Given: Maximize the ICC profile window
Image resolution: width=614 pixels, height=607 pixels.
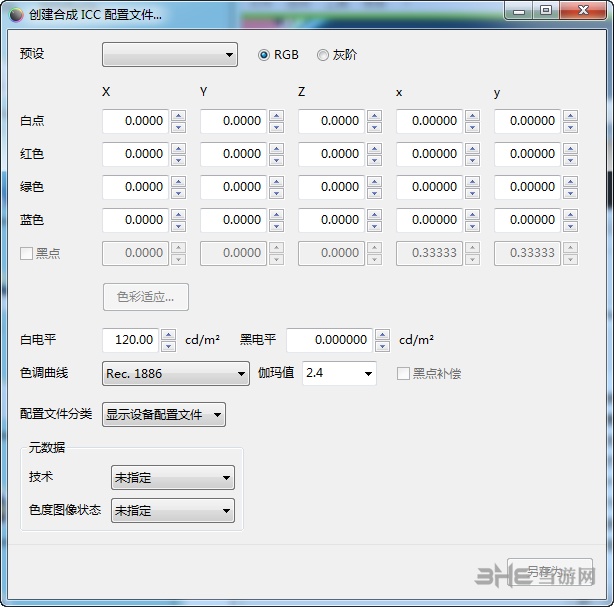Looking at the screenshot, I should tap(546, 11).
